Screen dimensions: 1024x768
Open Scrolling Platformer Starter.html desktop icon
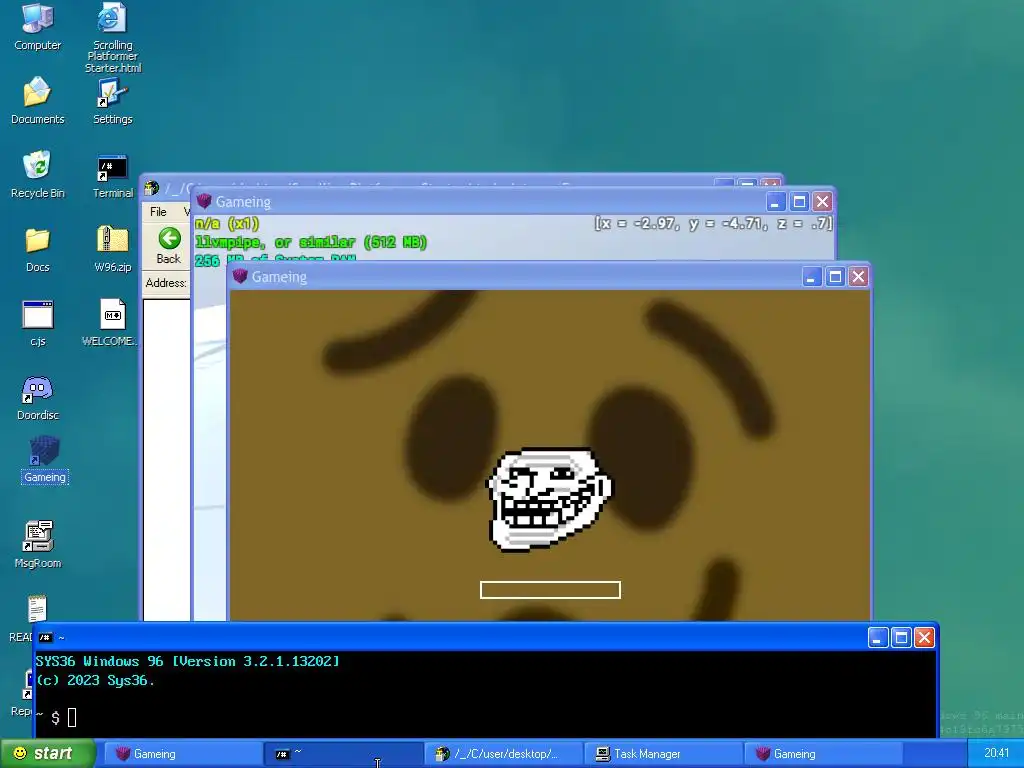click(x=112, y=37)
